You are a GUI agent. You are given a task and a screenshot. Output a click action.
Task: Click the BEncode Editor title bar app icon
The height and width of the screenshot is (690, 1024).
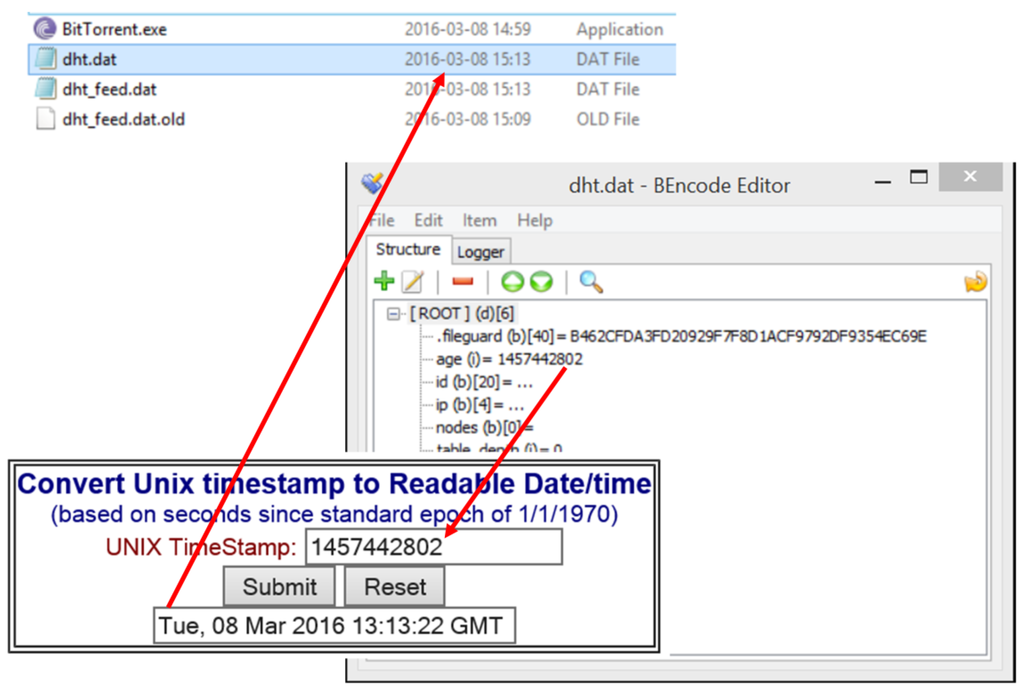point(373,184)
